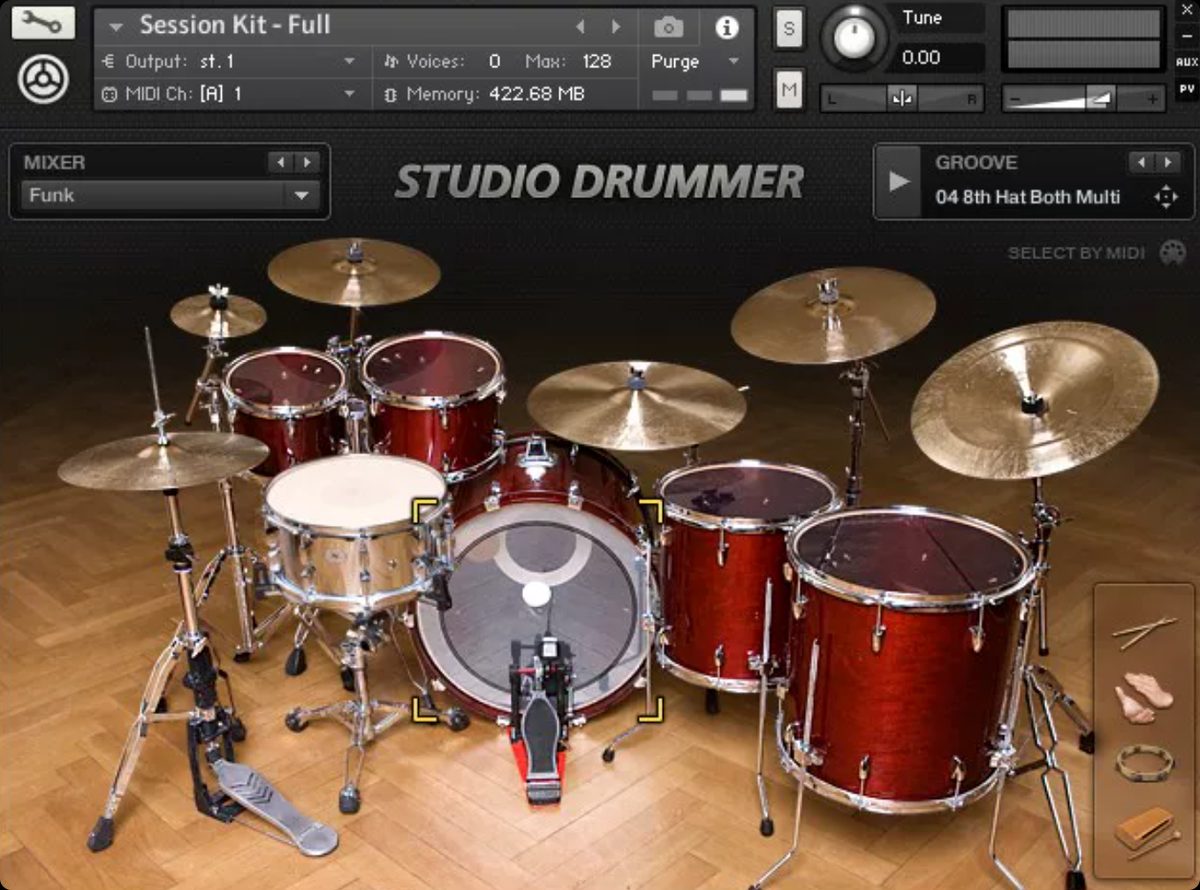Screen dimensions: 1200x890
Task: Open the camera snapshot view
Action: click(x=669, y=27)
